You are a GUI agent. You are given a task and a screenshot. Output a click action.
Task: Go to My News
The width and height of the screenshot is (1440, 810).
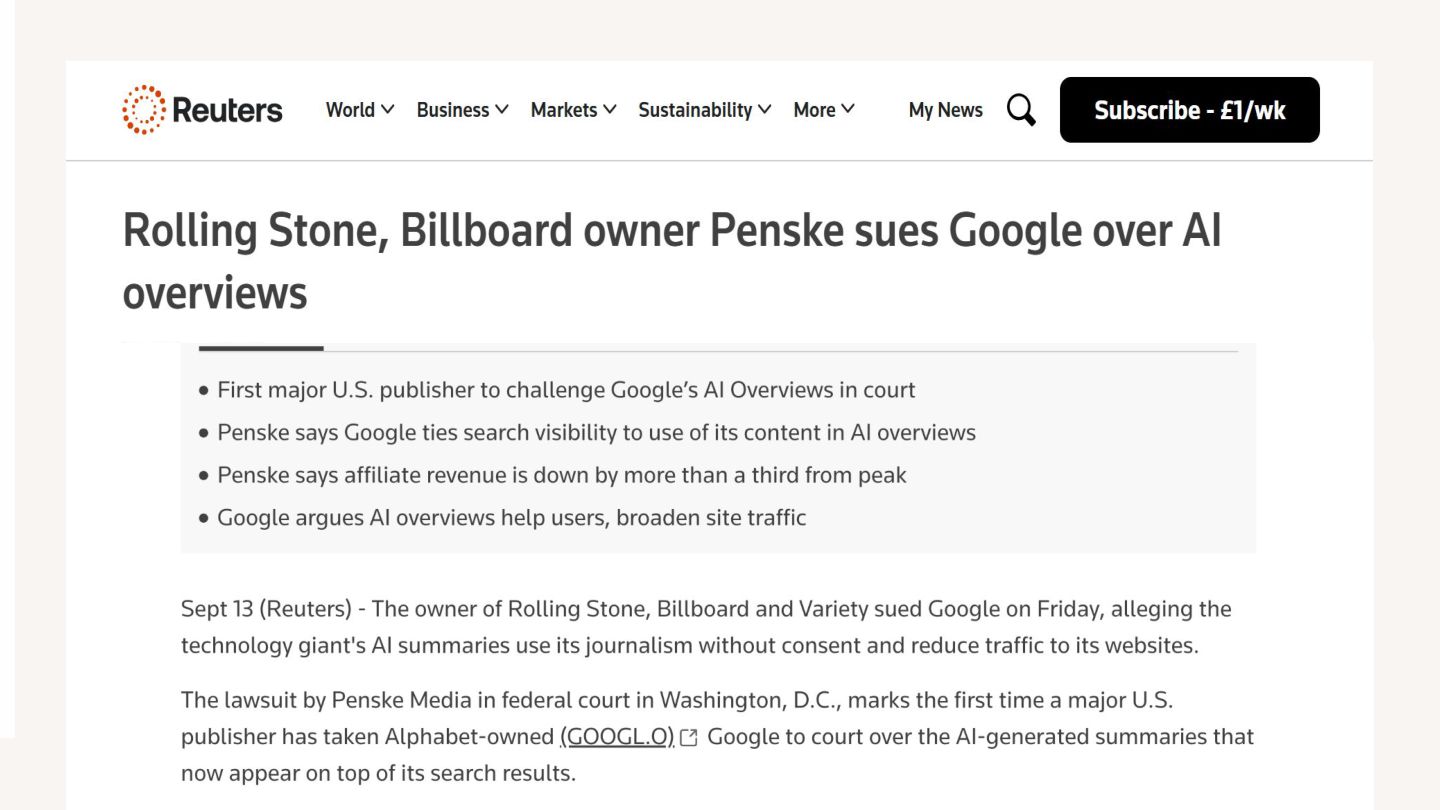[945, 110]
